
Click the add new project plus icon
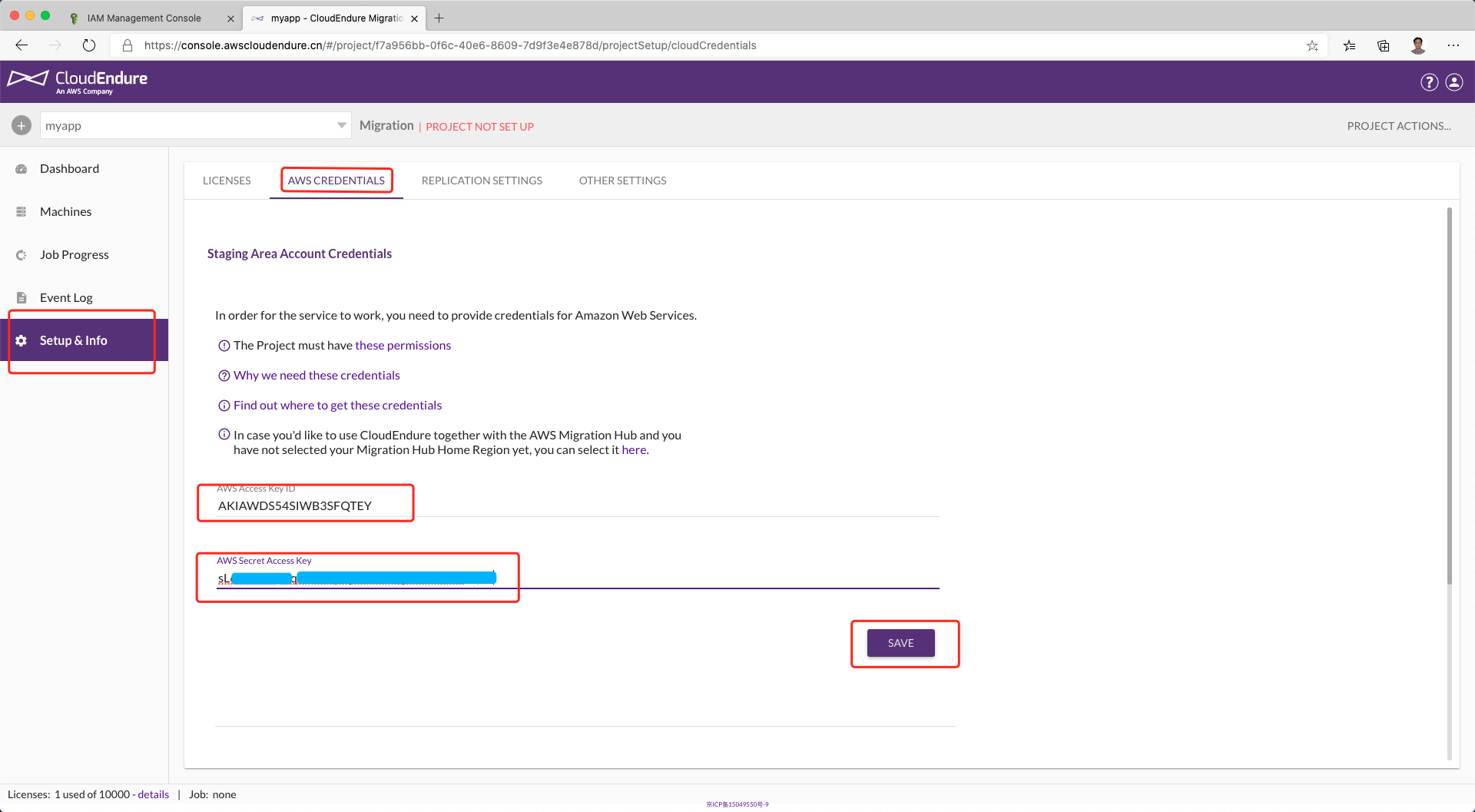pos(22,126)
